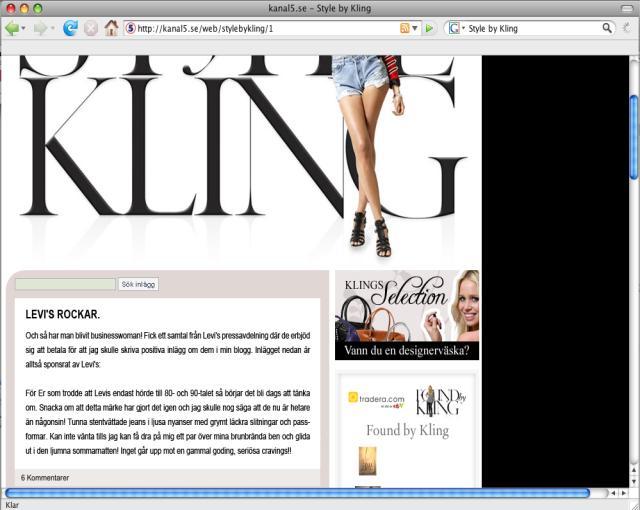The height and width of the screenshot is (510, 640).
Task: Open the Found by Kling heading link
Action: click(x=407, y=430)
